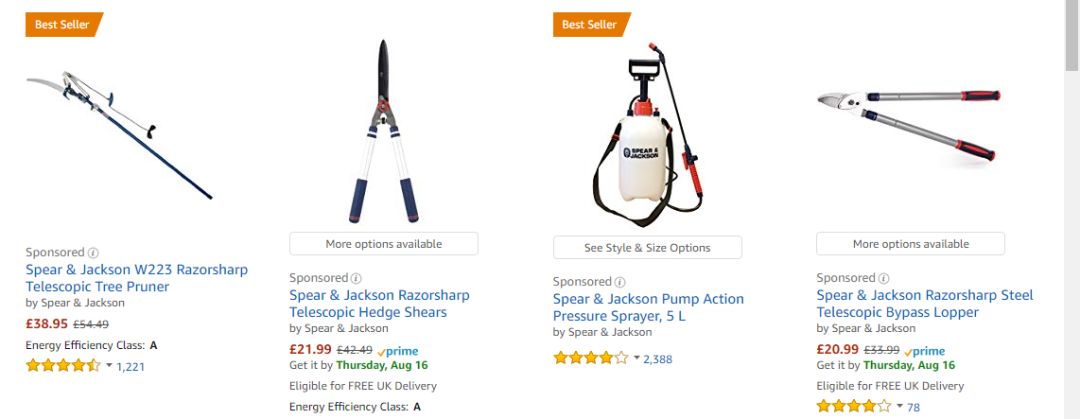Expand rating breakdown arrow for Tree Pruner
Screen dimensions: 1080x419
click(109, 366)
